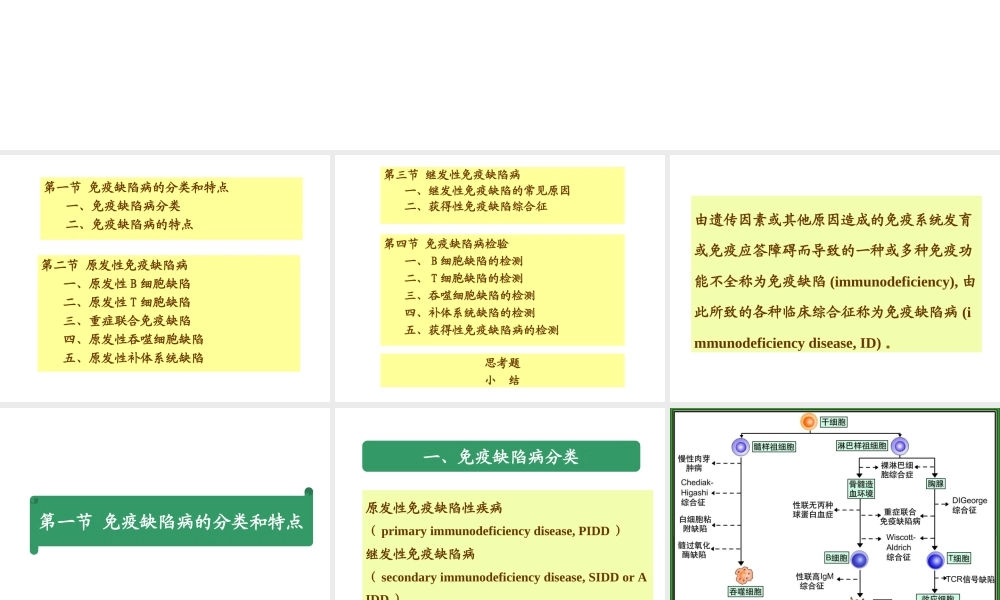Image resolution: width=1000 pixels, height=600 pixels.
Task: Expand the 第四节 免疫缺陷病检验 outline
Action: tap(502, 290)
